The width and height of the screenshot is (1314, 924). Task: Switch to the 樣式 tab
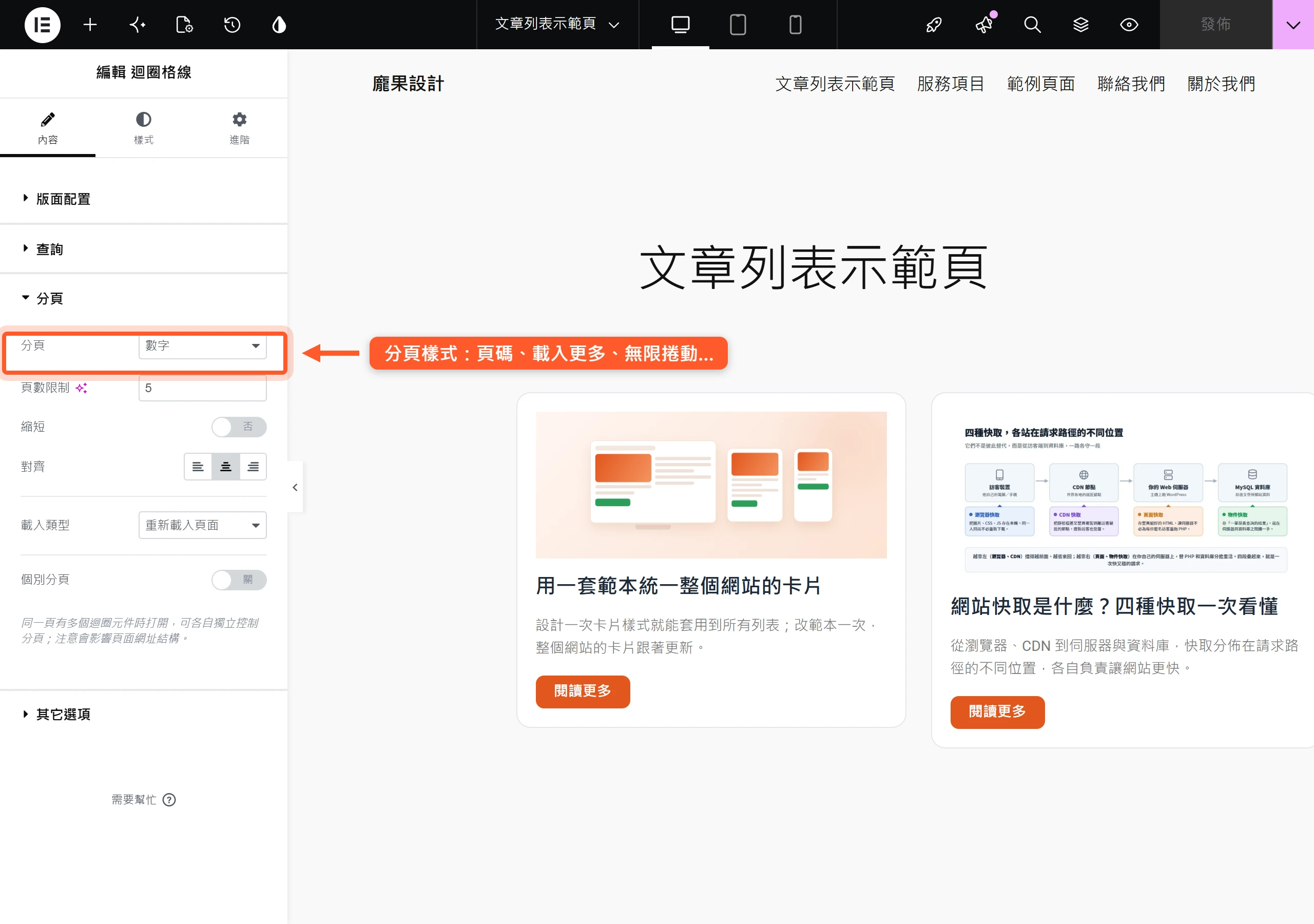(144, 128)
